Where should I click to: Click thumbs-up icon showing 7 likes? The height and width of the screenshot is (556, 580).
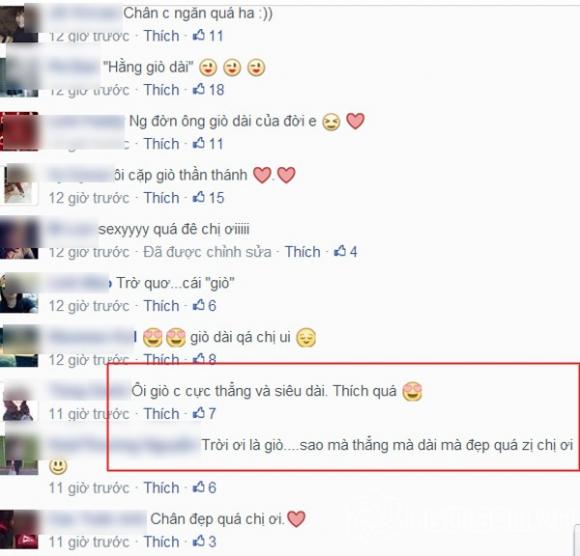(199, 413)
